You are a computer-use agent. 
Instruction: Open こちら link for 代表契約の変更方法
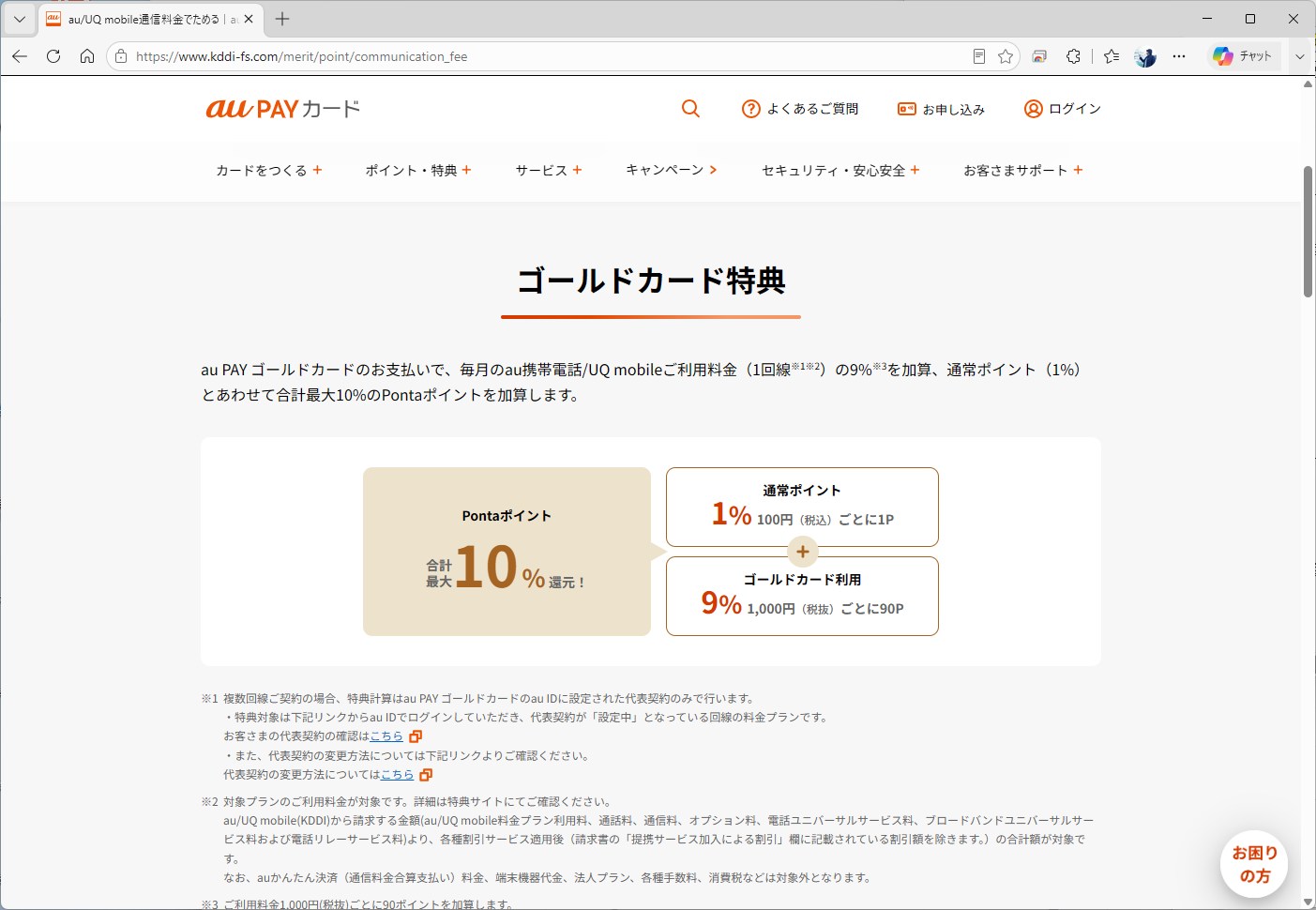click(x=397, y=775)
